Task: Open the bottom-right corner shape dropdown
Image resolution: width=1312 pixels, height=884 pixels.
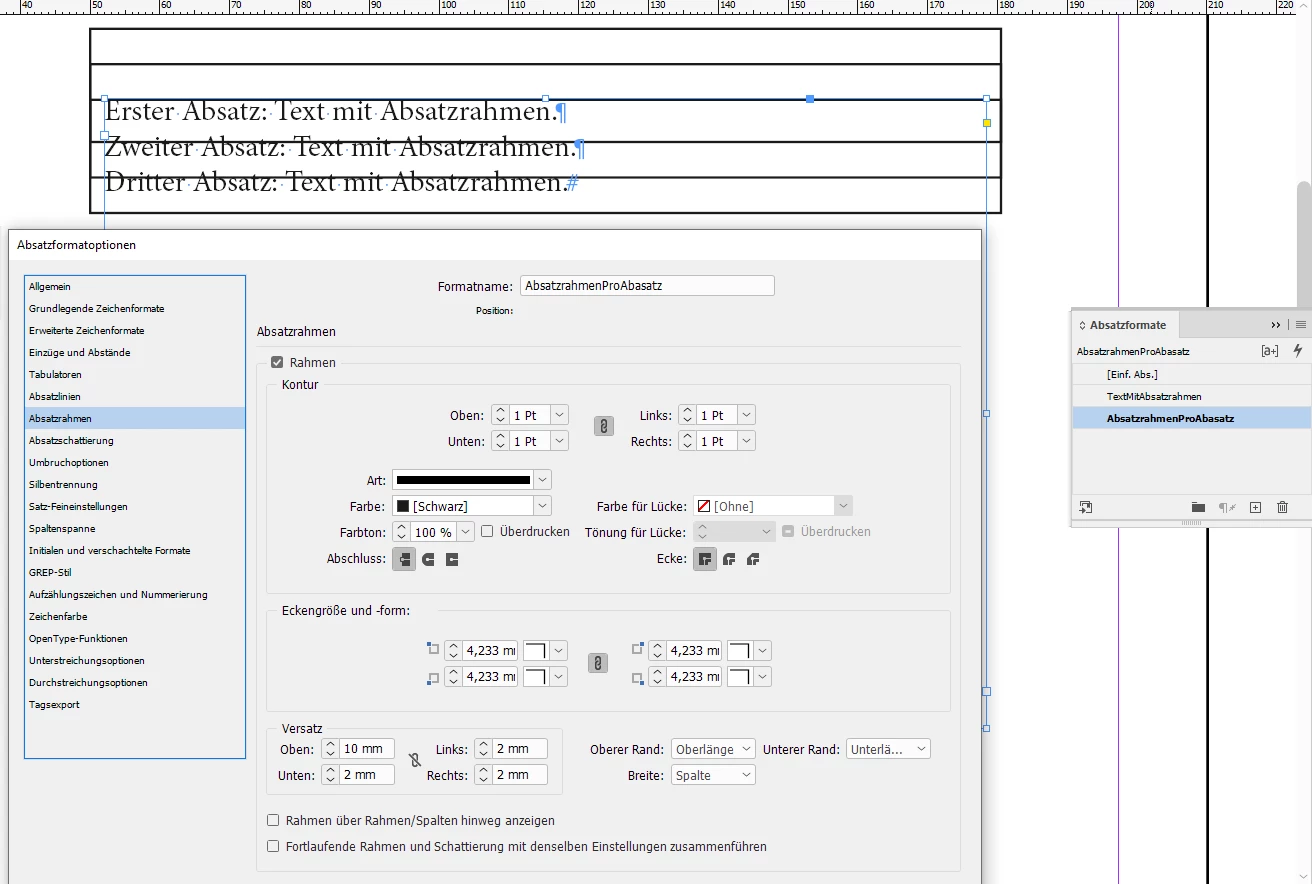Action: 763,677
